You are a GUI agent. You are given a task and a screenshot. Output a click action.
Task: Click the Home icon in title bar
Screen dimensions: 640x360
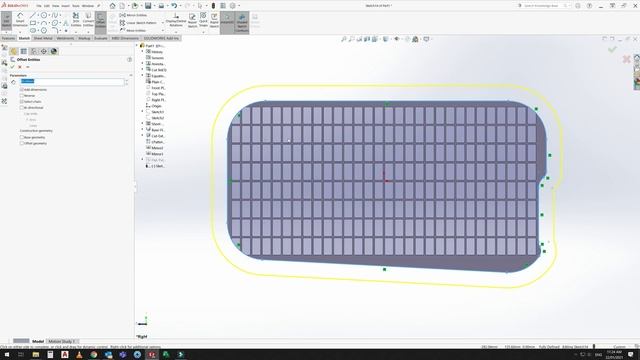click(x=112, y=6)
